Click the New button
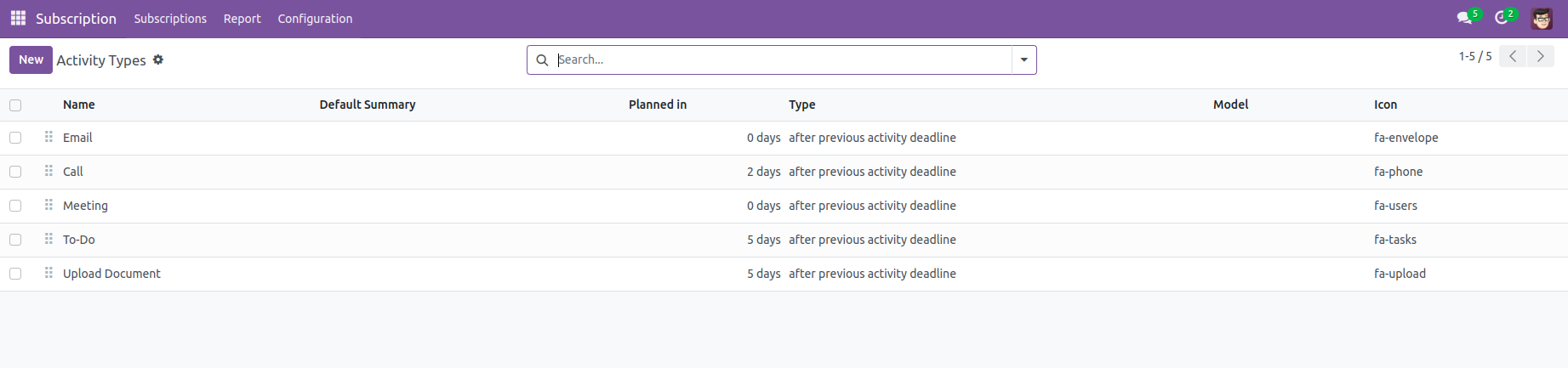This screenshot has height=368, width=1568. (x=31, y=59)
